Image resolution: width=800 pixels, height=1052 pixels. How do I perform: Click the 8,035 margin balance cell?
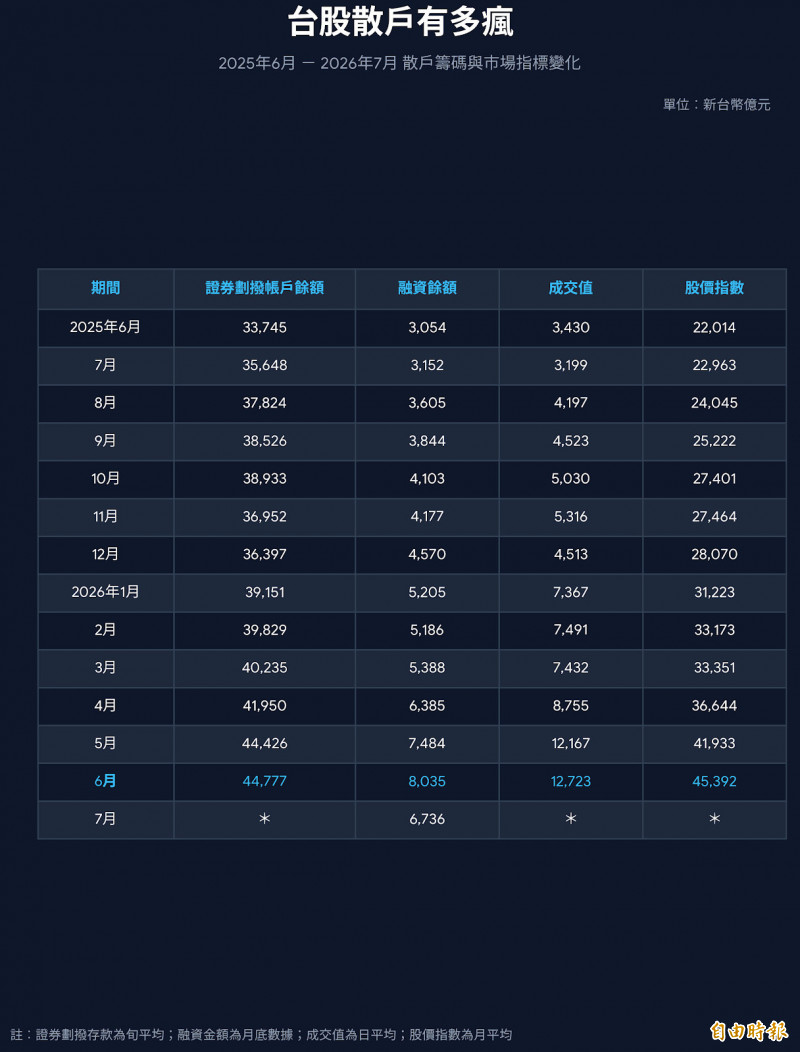pos(427,782)
